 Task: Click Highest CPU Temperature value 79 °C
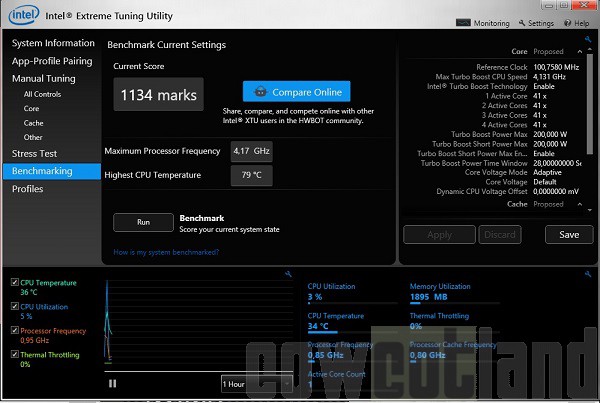coord(251,175)
